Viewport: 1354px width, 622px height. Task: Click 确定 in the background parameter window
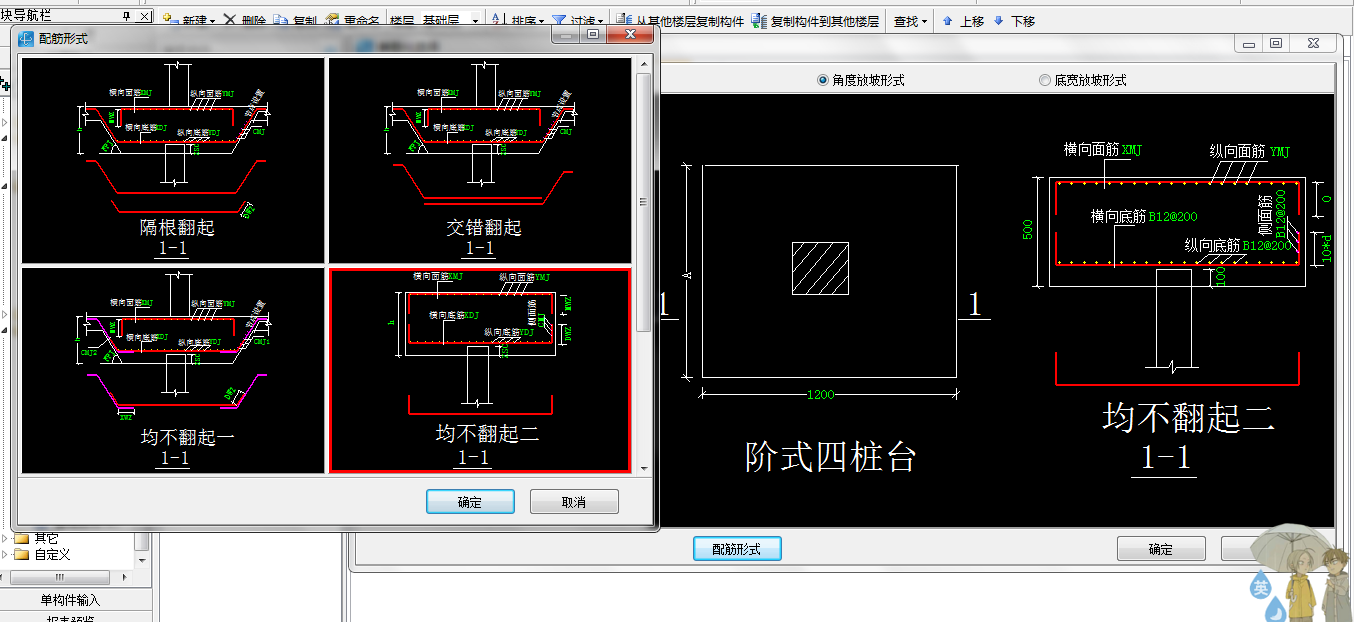[x=1161, y=549]
